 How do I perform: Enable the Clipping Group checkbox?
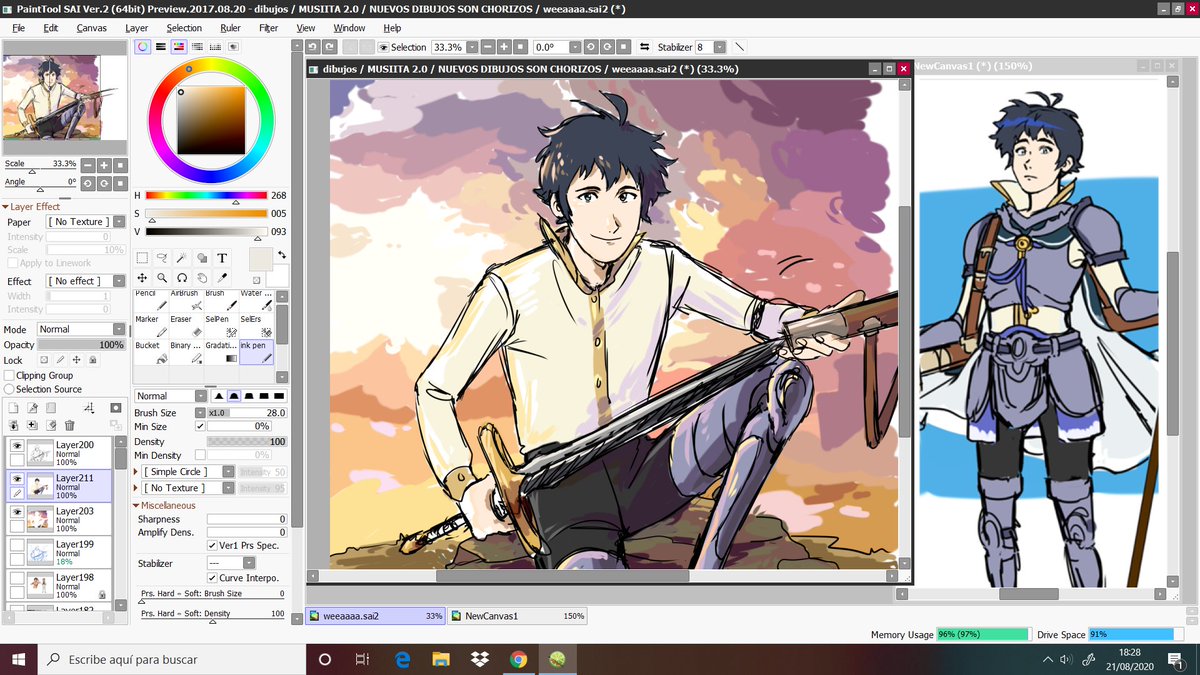pyautogui.click(x=10, y=375)
